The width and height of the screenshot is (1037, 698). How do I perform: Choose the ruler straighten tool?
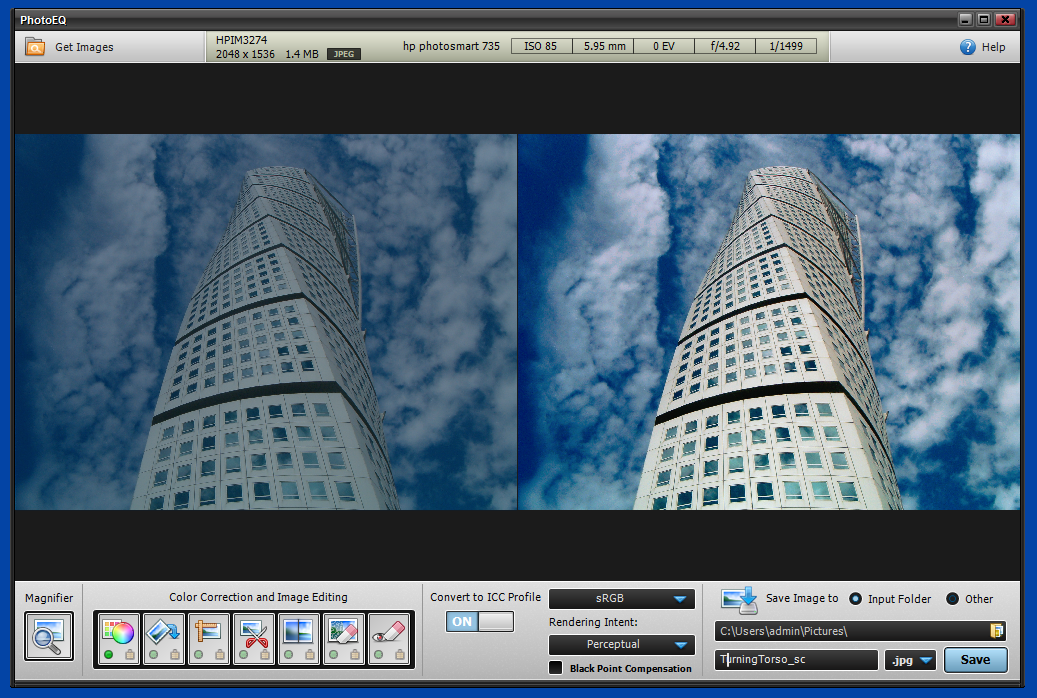coord(208,631)
